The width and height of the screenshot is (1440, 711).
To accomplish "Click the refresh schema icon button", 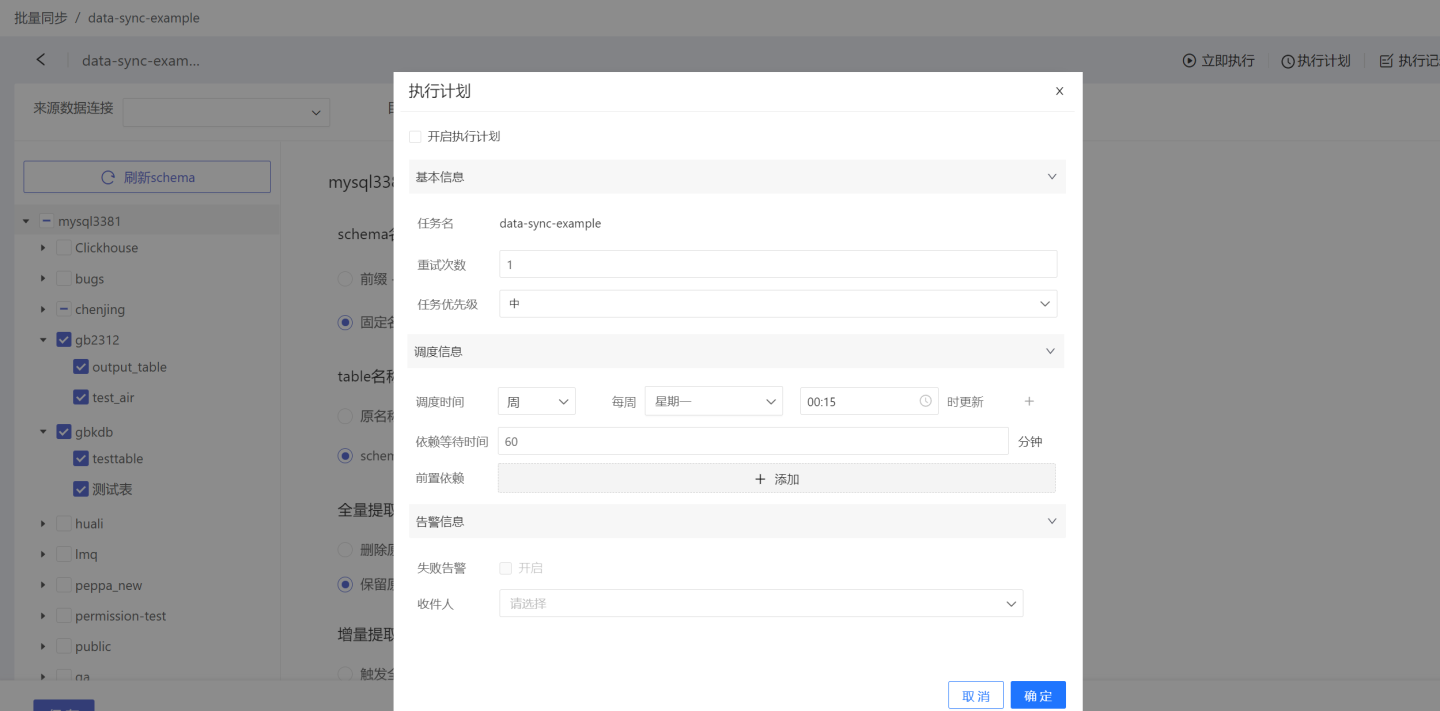I will coord(108,177).
